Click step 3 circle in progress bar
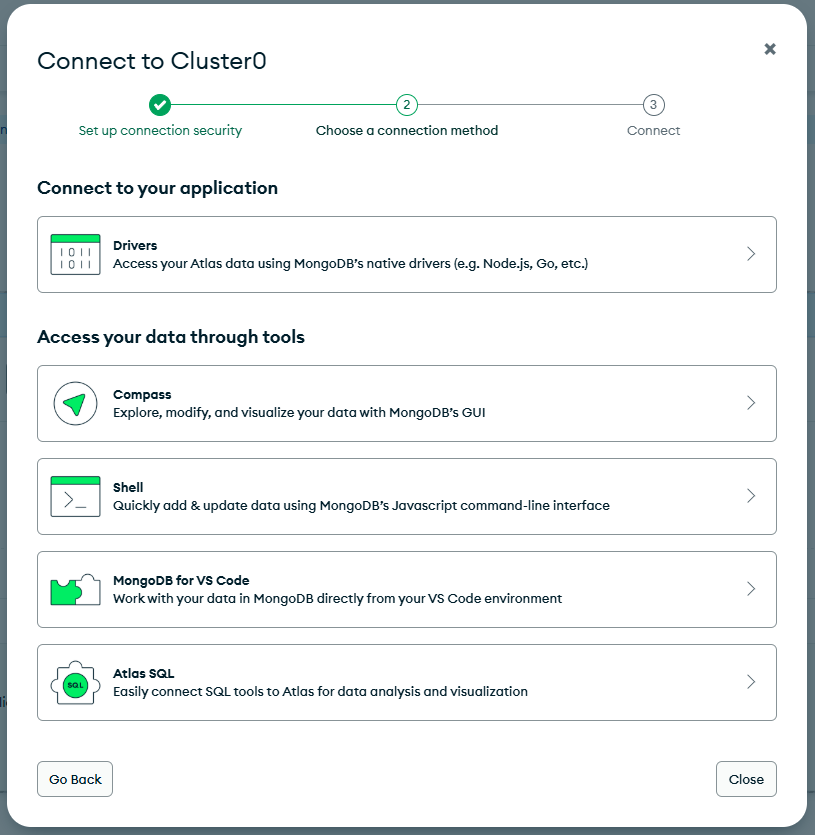The height and width of the screenshot is (835, 815). tap(653, 105)
